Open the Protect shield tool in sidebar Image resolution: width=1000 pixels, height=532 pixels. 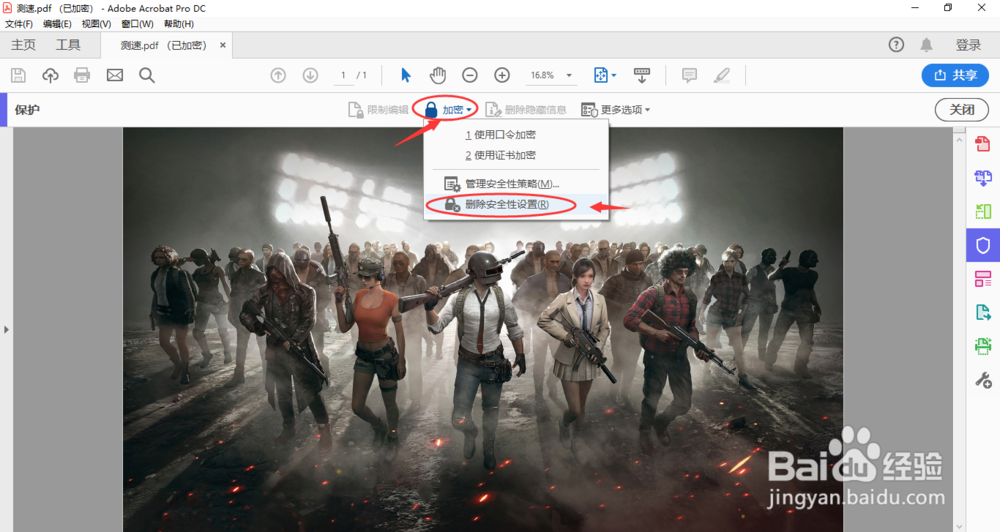[x=983, y=245]
